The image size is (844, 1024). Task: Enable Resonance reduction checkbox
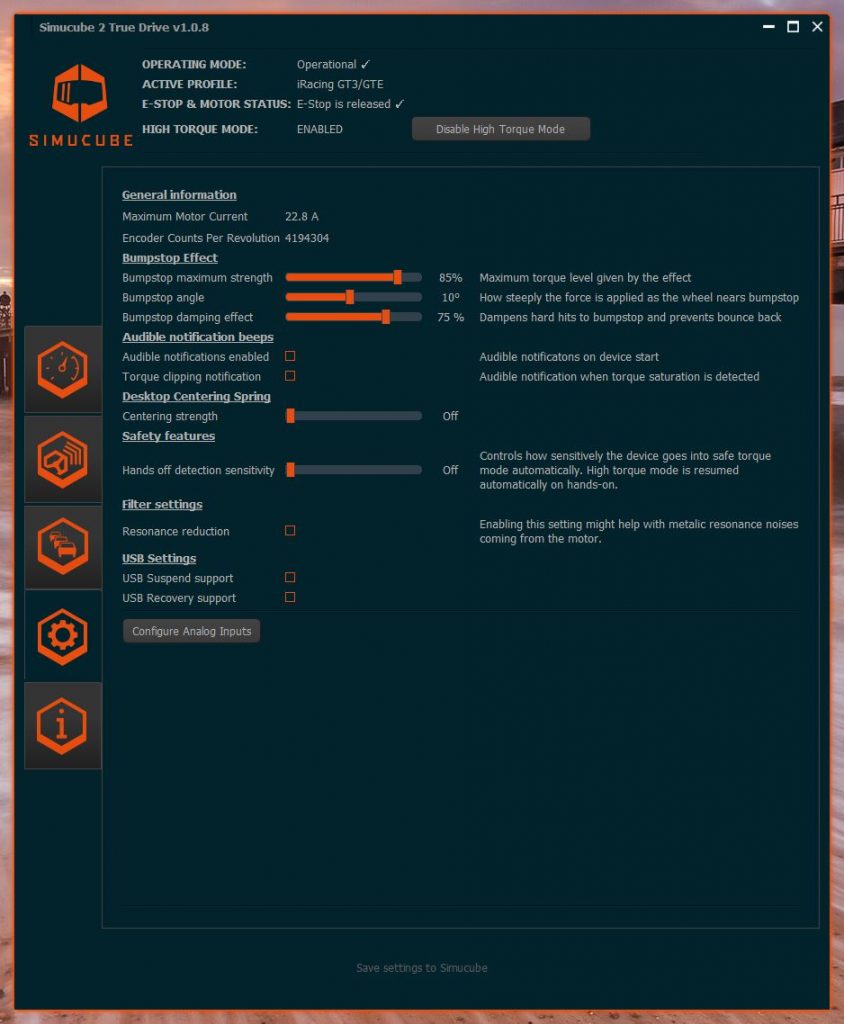pos(290,530)
